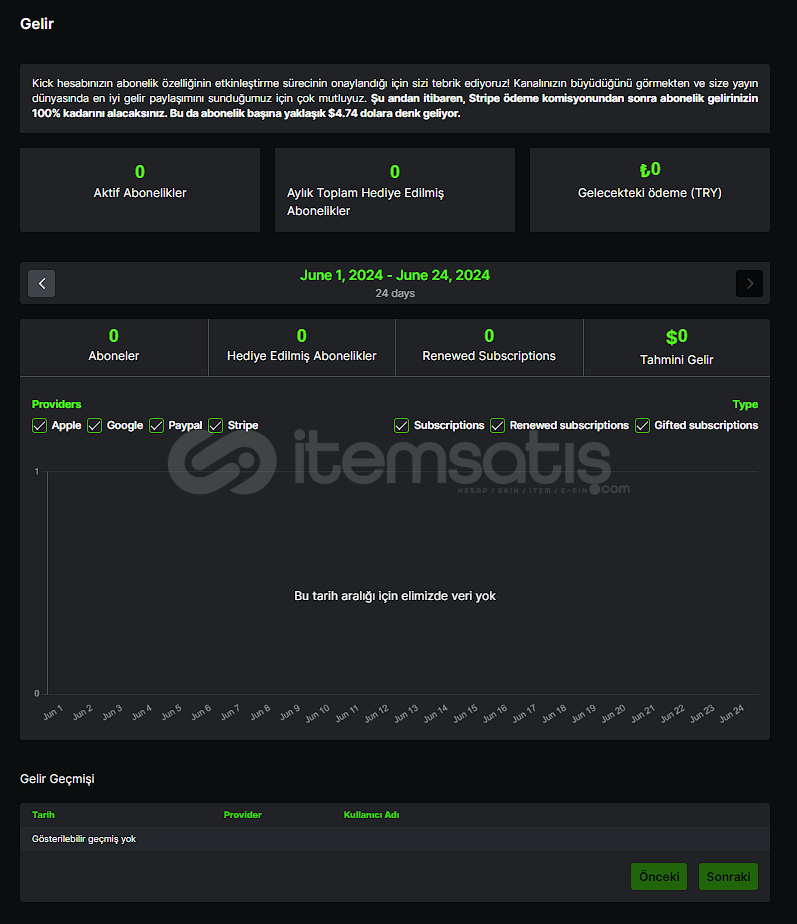Screen dimensions: 797x924
Task: Select the Tahmini Gelir stat tab
Action: 677,347
